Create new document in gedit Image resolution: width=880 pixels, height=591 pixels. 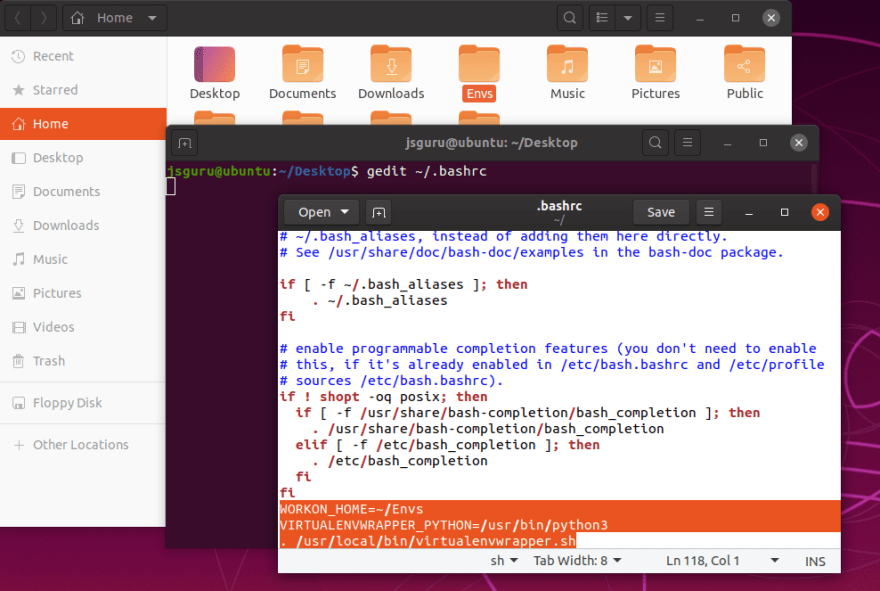[x=379, y=213]
